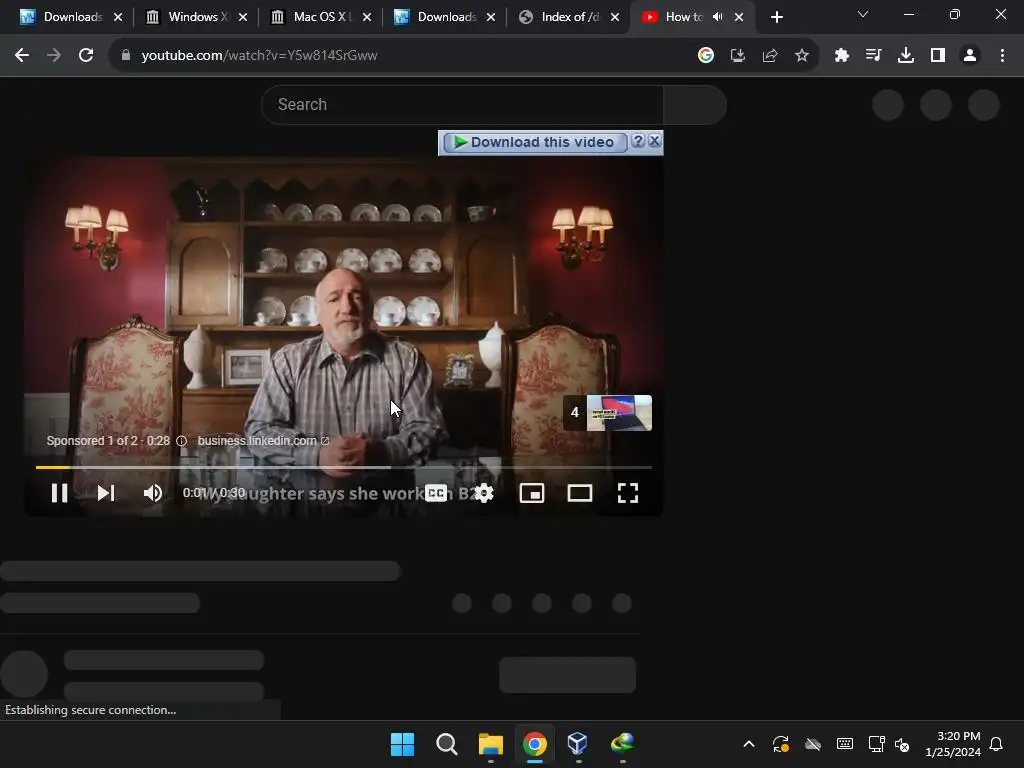Screen dimensions: 1024x768
Task: Open help on the download bar
Action: 638,140
